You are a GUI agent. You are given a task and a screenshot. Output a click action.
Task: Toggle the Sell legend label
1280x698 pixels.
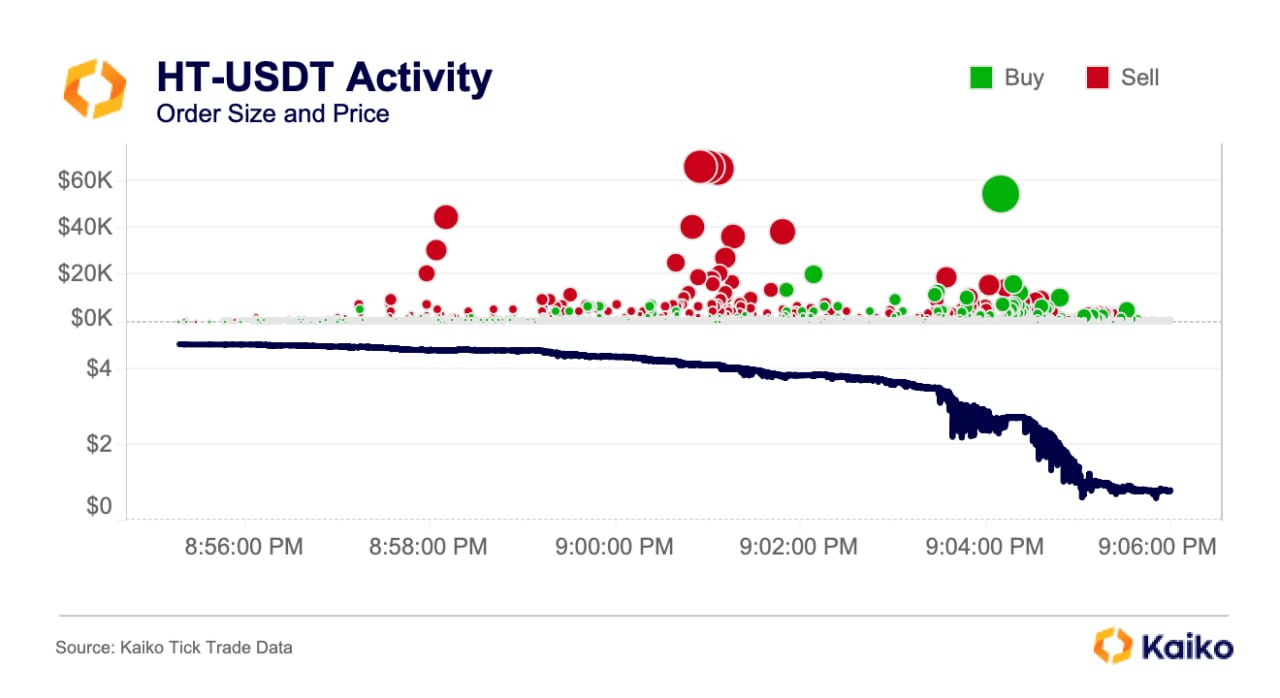click(x=1139, y=78)
